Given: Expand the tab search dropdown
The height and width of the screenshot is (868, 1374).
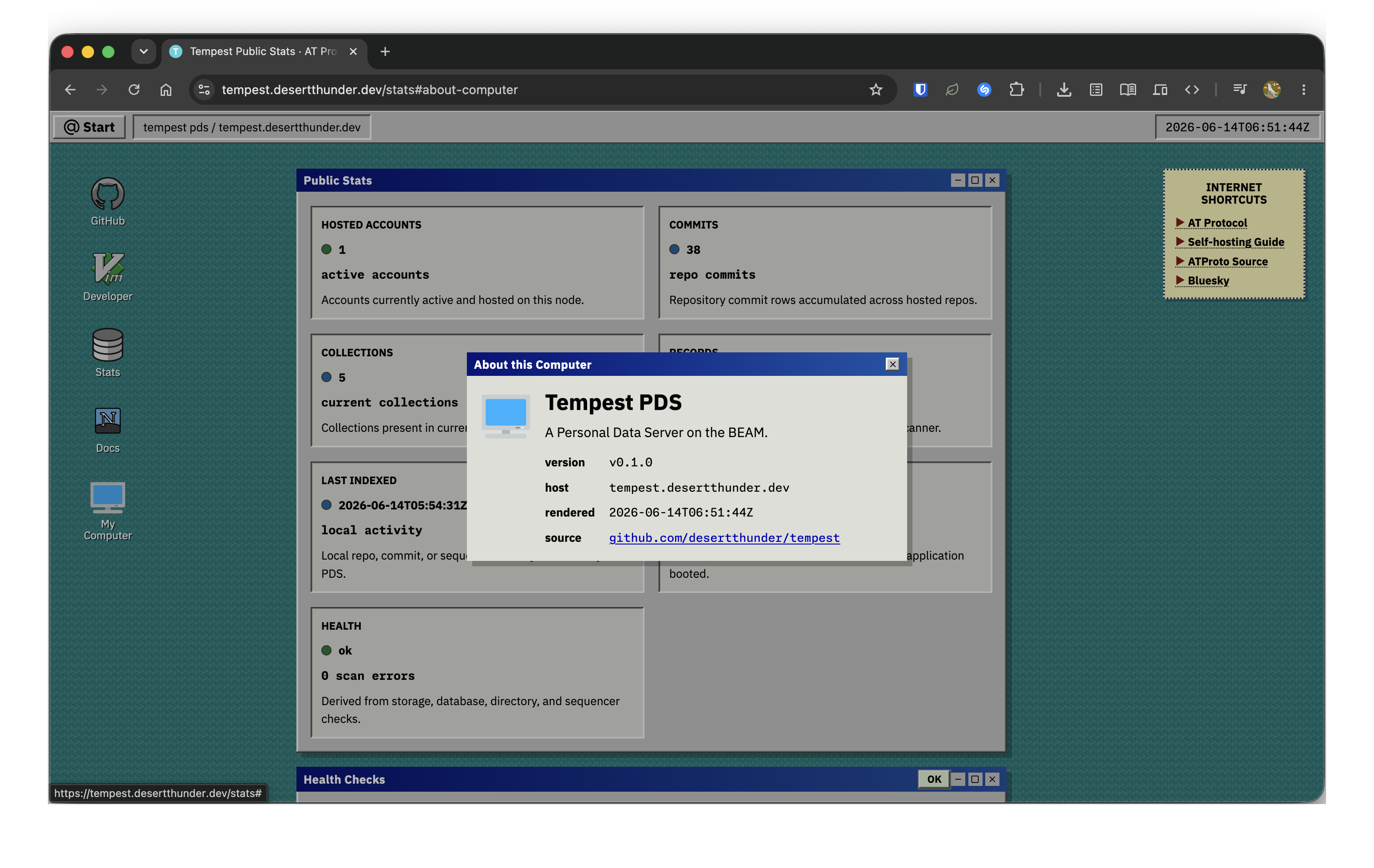Looking at the screenshot, I should (144, 51).
